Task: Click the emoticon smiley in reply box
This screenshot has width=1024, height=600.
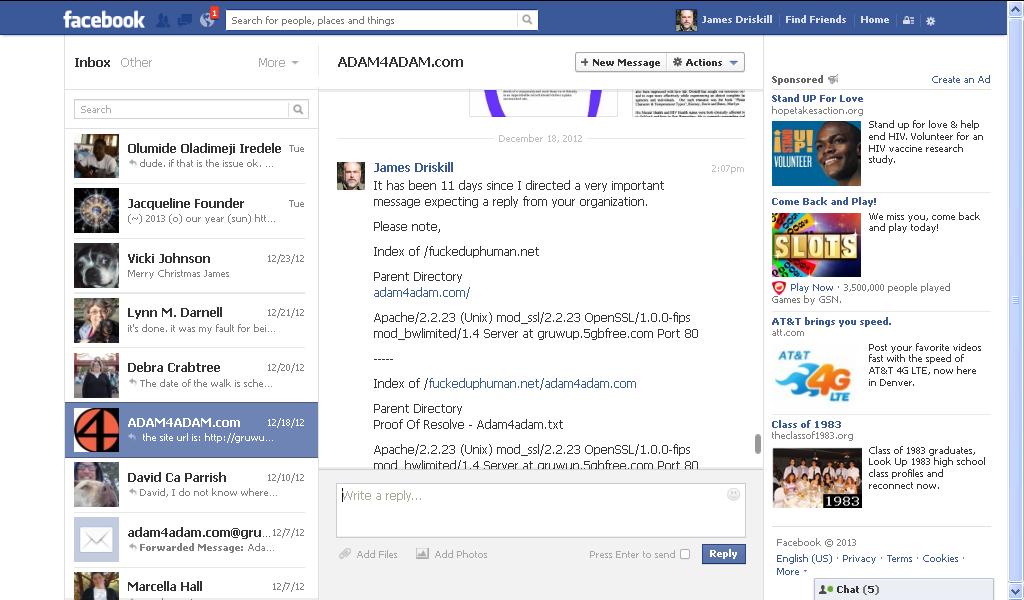Action: tap(733, 494)
